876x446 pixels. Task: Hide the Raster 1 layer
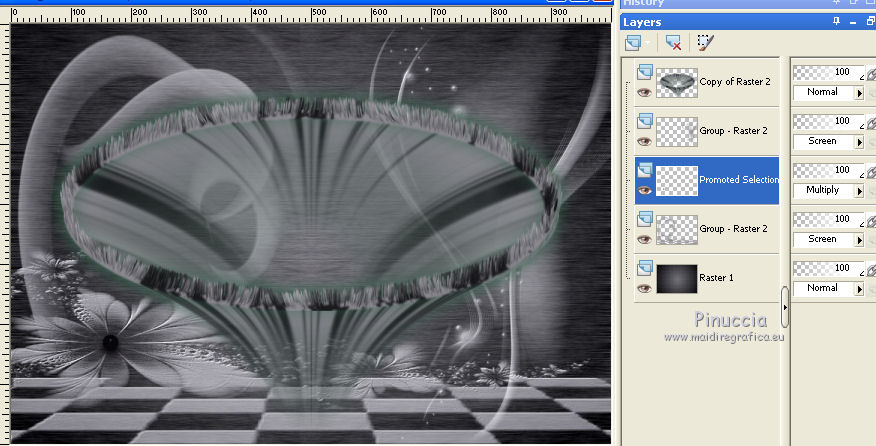(x=644, y=288)
